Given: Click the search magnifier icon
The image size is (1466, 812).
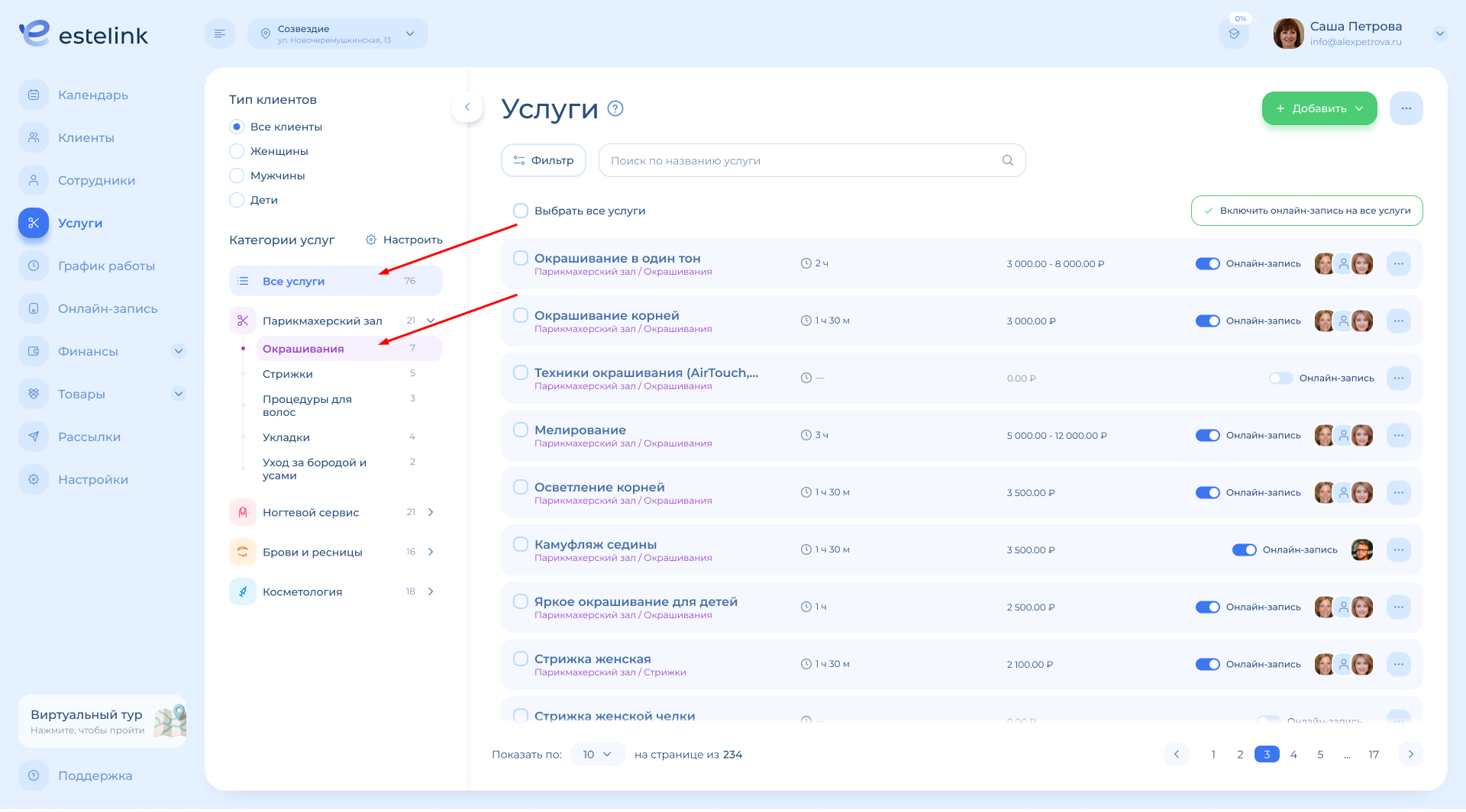Looking at the screenshot, I should [x=1007, y=160].
